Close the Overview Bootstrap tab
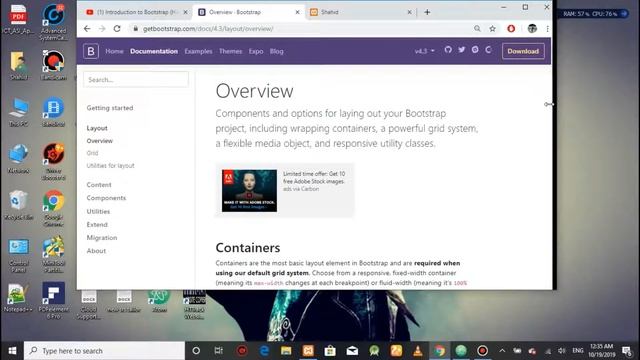Image resolution: width=640 pixels, height=360 pixels. (x=298, y=12)
